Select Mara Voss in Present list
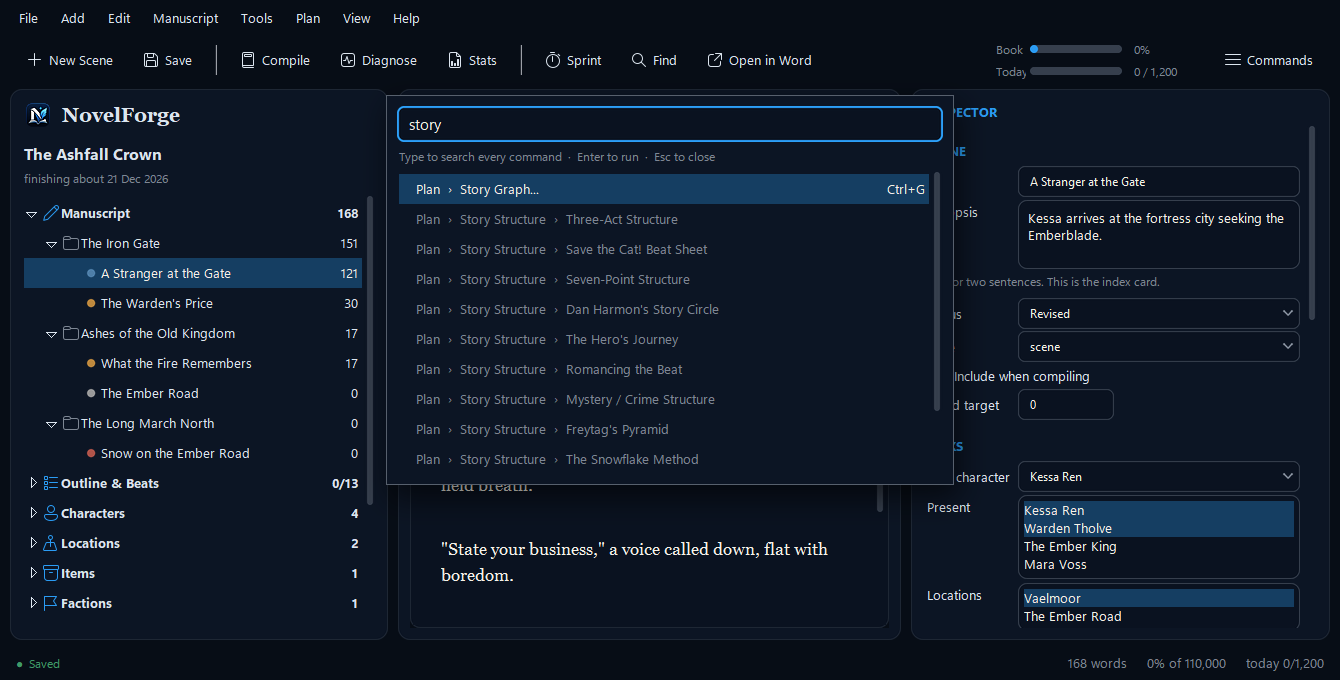 pyautogui.click(x=1159, y=565)
